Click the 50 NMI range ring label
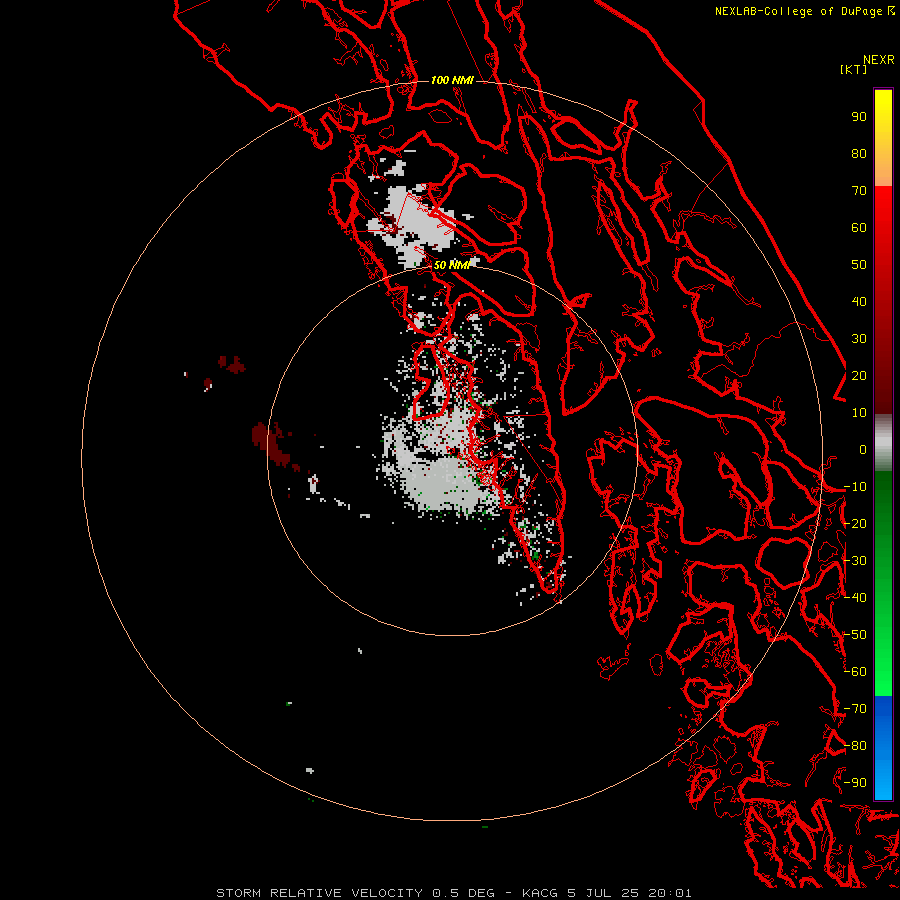900x900 pixels. pyautogui.click(x=452, y=265)
